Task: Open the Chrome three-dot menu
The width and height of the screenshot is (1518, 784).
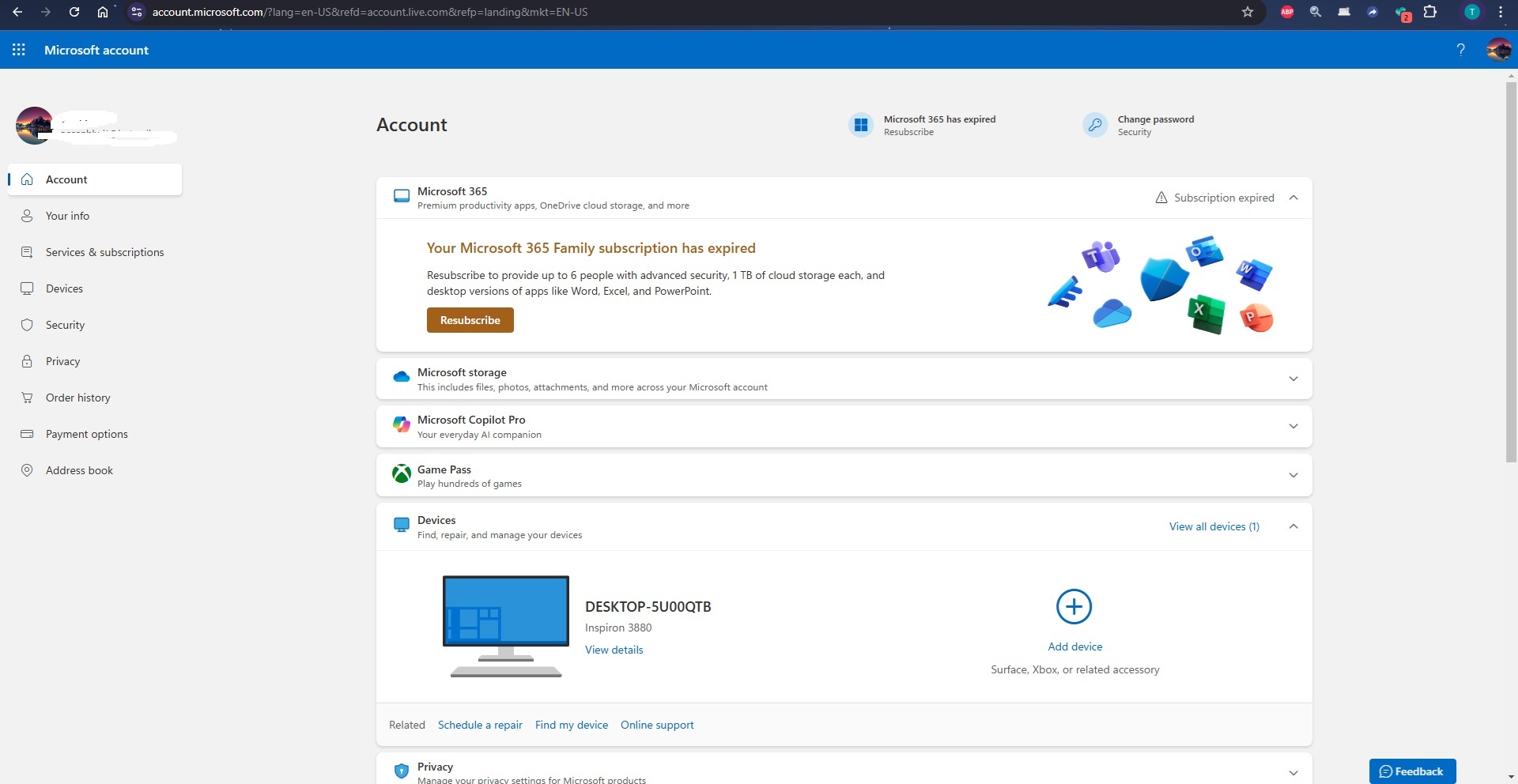Action: pos(1501,12)
